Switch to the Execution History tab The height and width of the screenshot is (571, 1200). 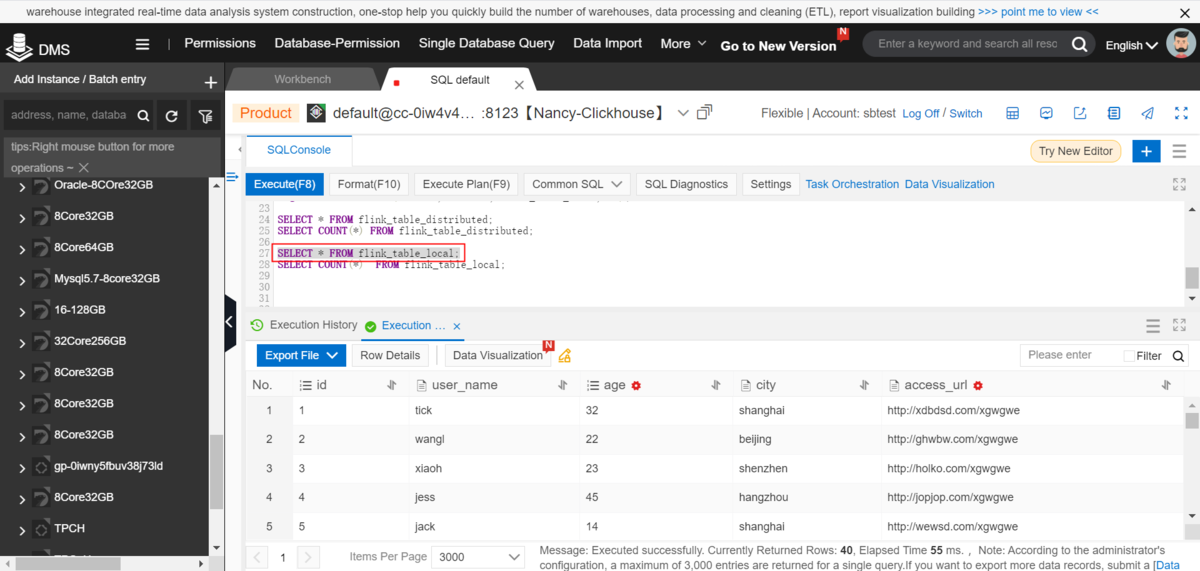304,325
